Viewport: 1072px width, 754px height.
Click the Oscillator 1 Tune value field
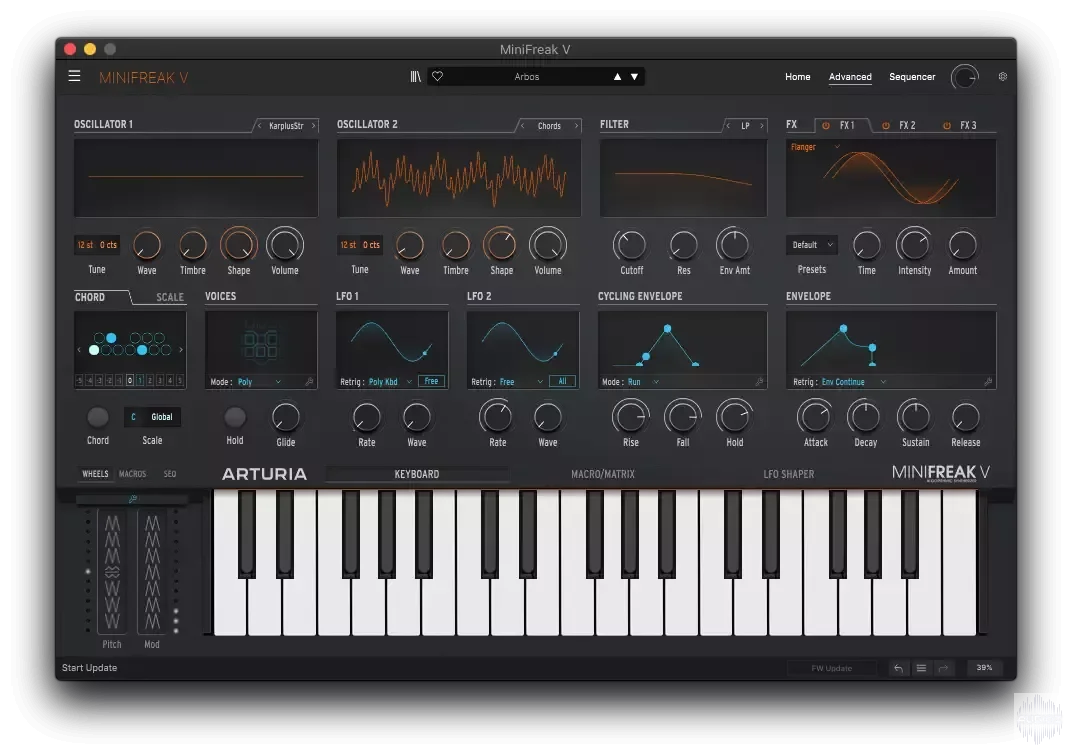(x=97, y=245)
